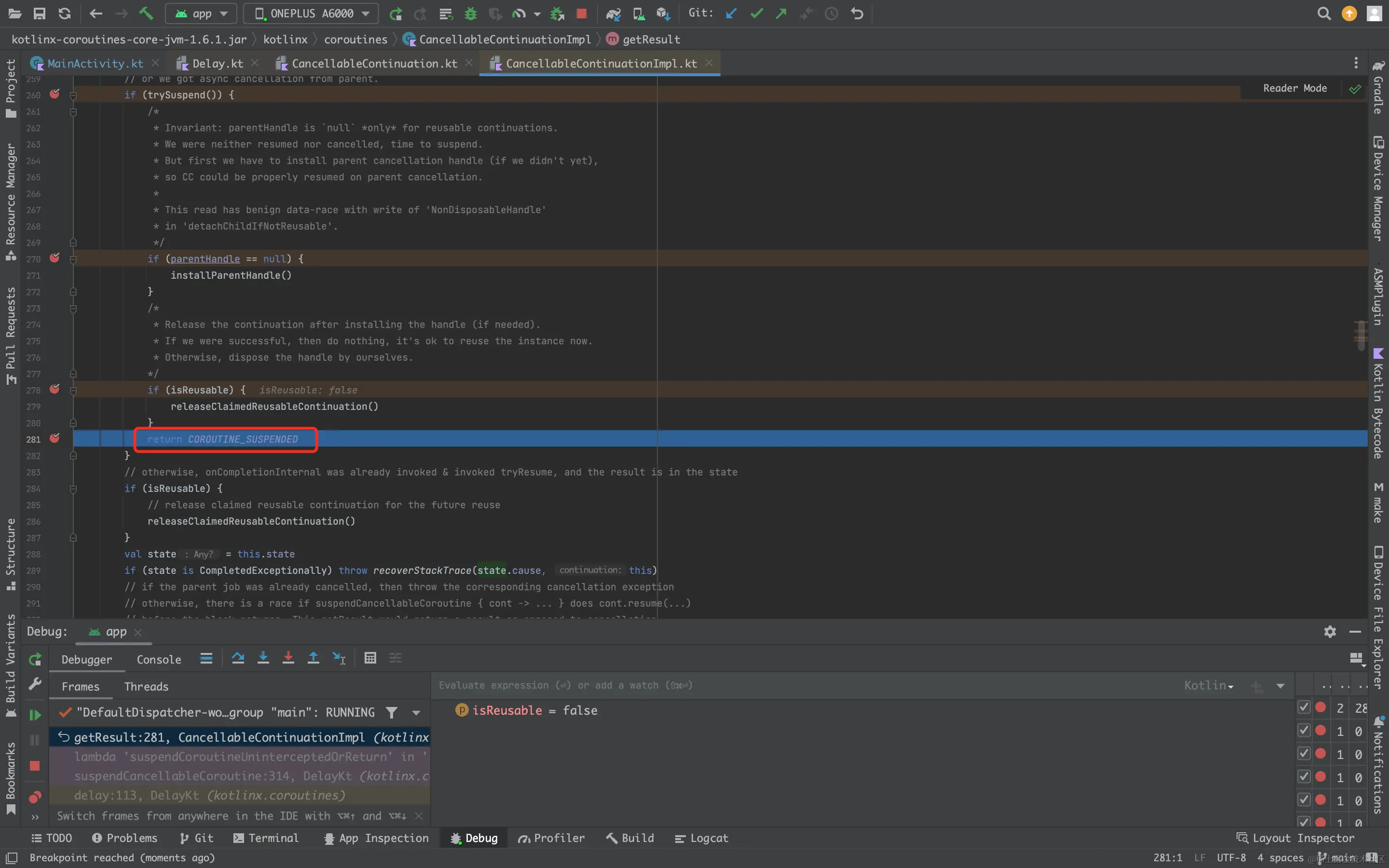The height and width of the screenshot is (868, 1389).
Task: Expand more debugger actions chevron
Action: (x=35, y=817)
